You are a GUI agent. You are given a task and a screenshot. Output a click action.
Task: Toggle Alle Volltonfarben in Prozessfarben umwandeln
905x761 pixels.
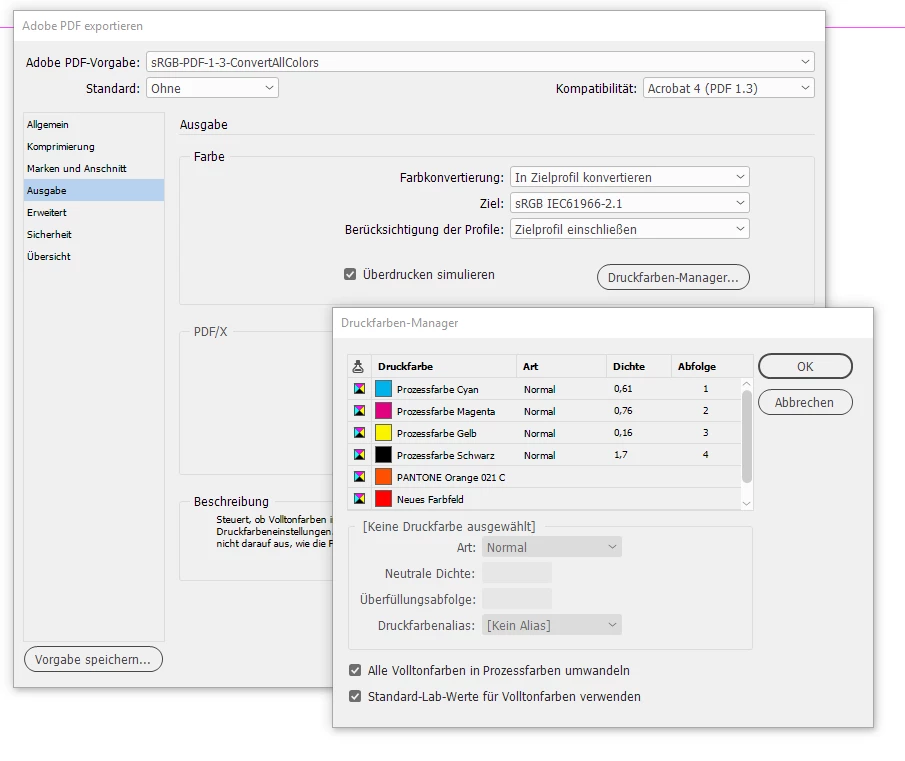(x=355, y=670)
